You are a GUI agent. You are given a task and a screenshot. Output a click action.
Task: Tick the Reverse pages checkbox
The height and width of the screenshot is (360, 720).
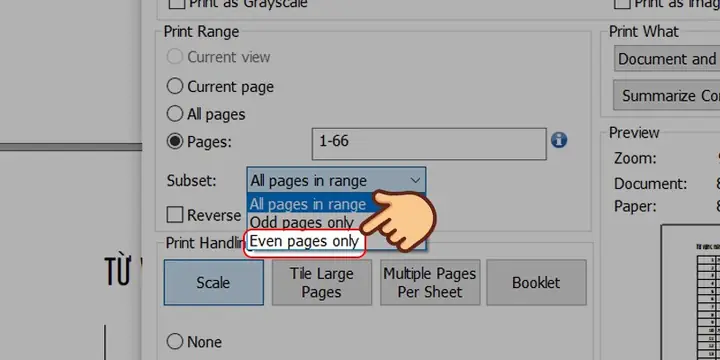(175, 214)
